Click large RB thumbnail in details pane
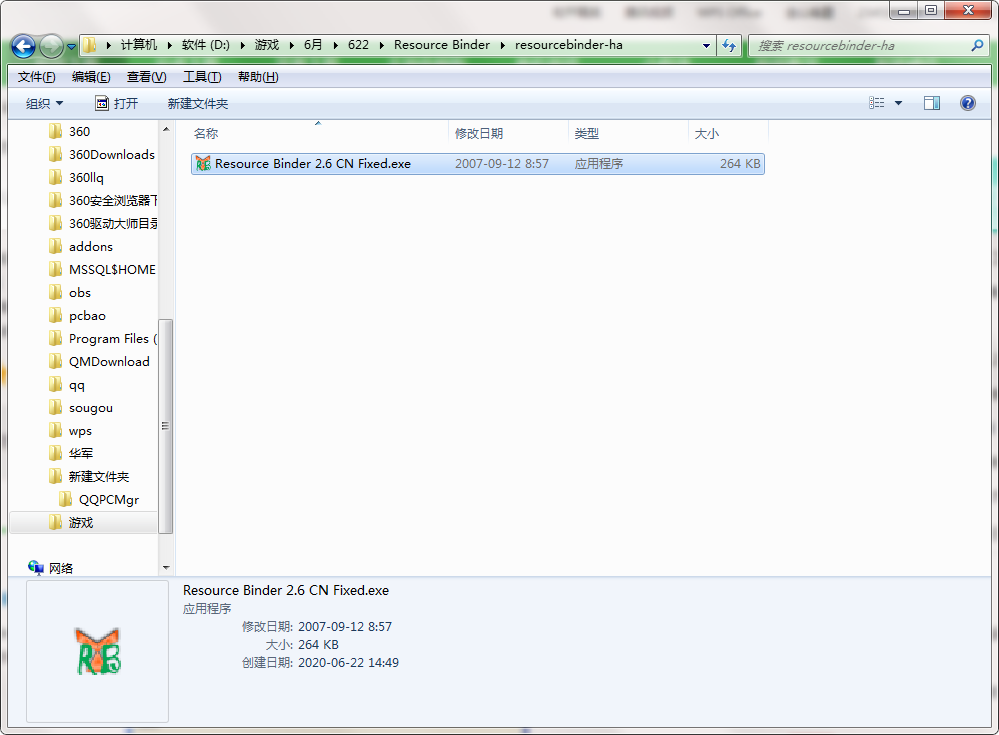Image resolution: width=999 pixels, height=735 pixels. point(98,651)
